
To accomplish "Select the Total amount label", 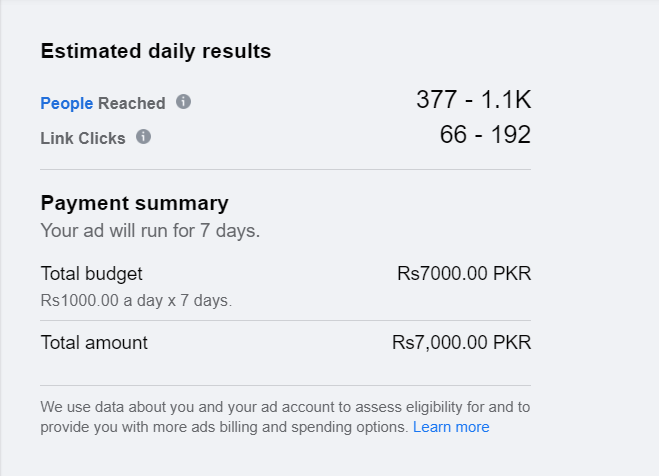I will click(94, 343).
